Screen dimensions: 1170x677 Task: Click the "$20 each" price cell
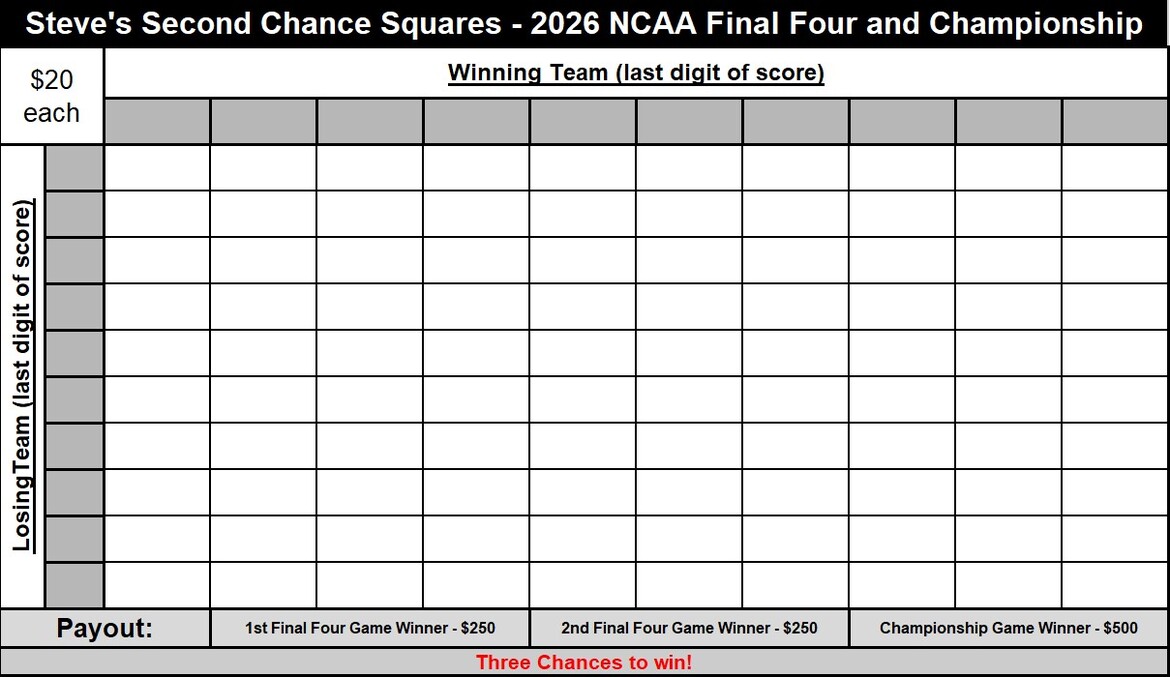(52, 97)
